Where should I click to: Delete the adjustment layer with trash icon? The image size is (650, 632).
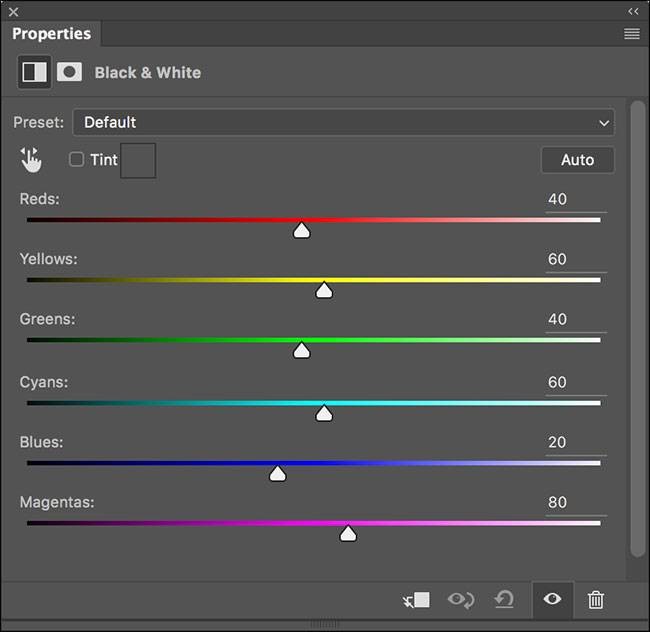(x=596, y=600)
